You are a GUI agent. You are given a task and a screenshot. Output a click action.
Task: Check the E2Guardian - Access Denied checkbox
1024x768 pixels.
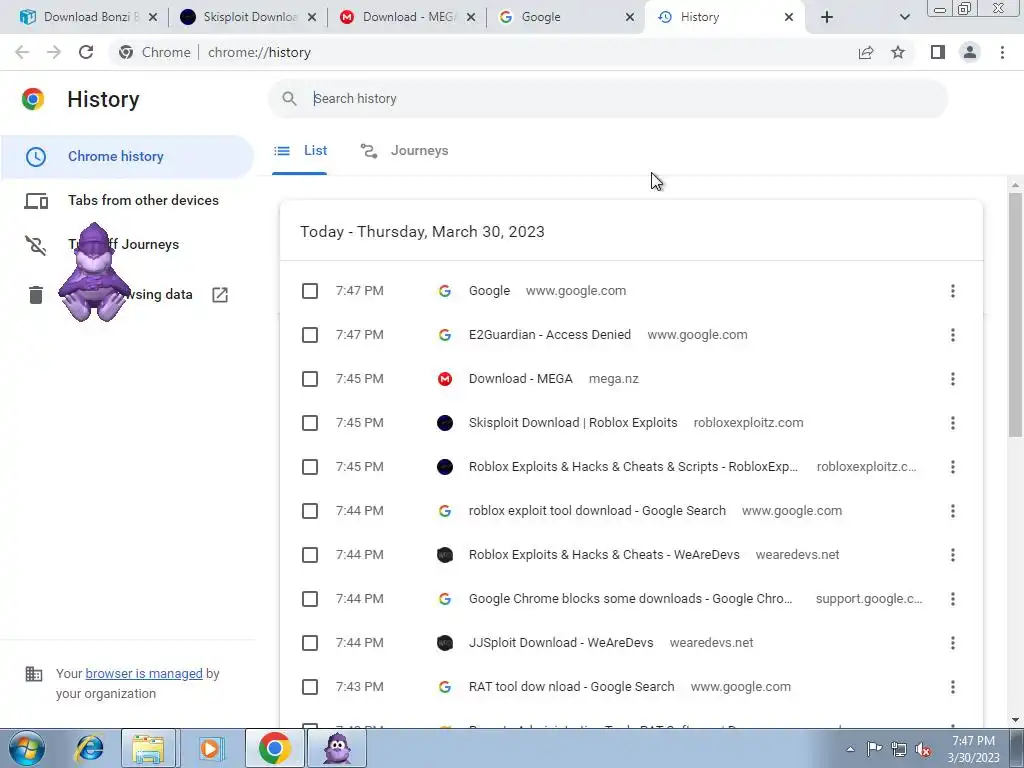click(310, 335)
